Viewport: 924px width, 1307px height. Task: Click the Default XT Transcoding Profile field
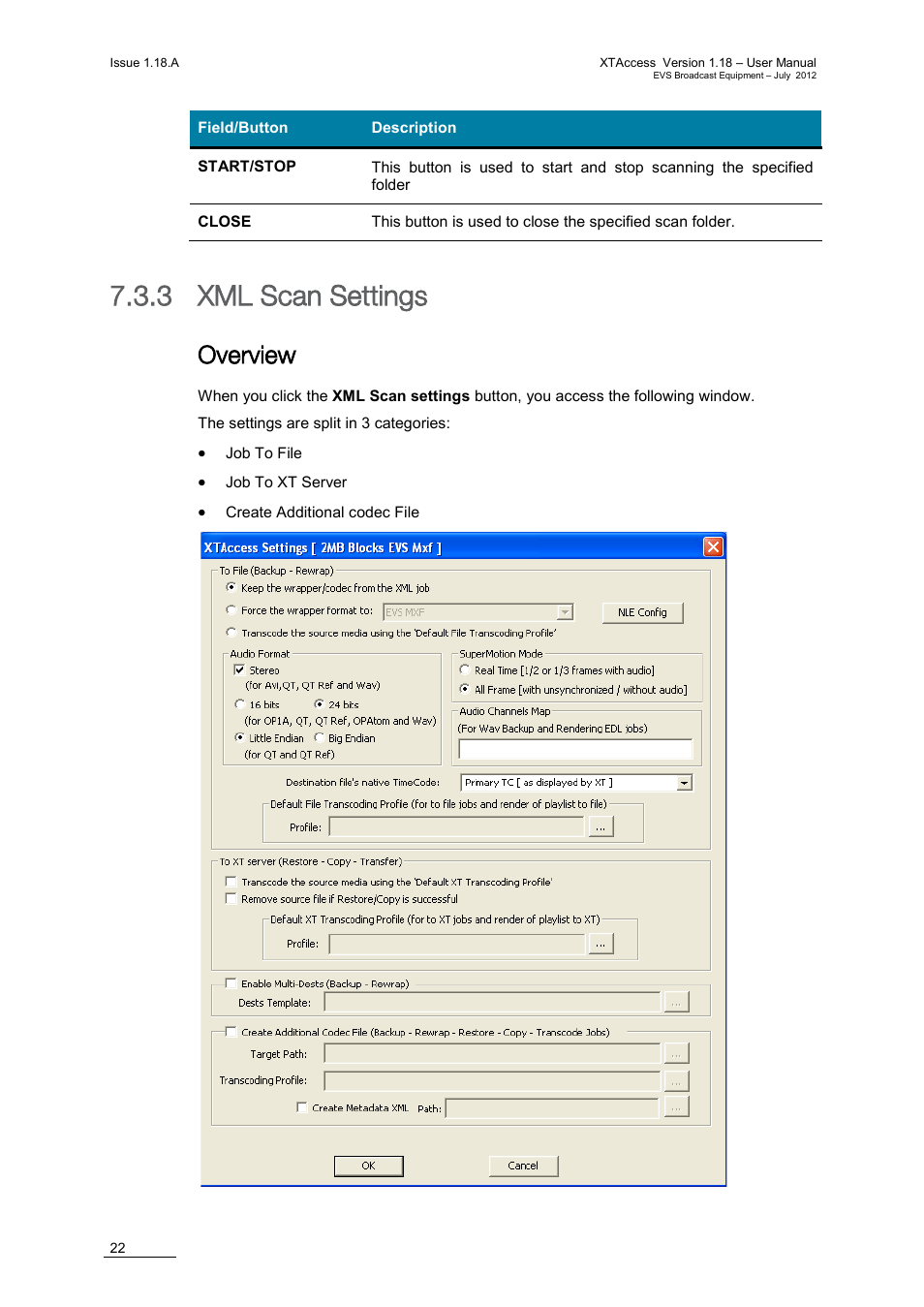coord(457,944)
